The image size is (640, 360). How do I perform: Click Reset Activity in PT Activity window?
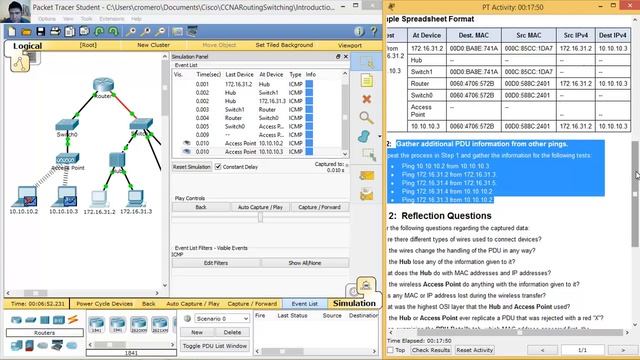pos(475,350)
